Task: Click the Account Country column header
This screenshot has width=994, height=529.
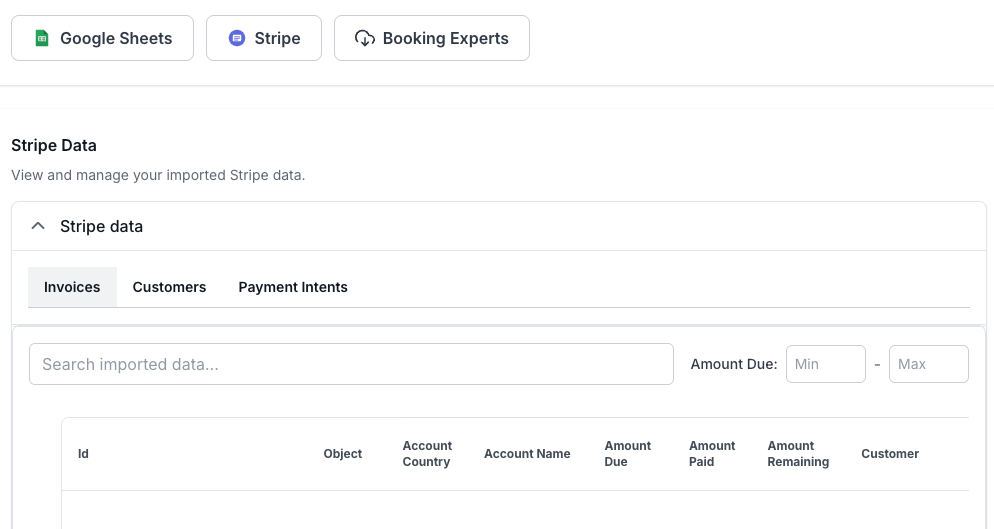Action: 427,454
